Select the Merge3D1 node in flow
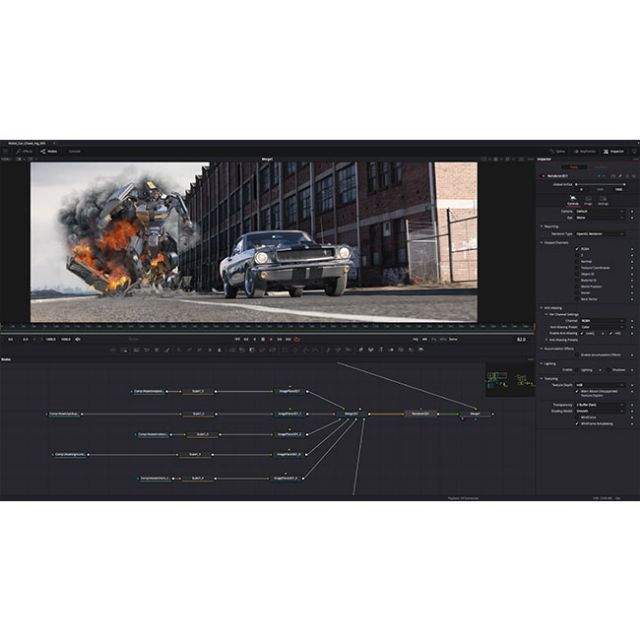The image size is (640, 640). click(x=351, y=414)
